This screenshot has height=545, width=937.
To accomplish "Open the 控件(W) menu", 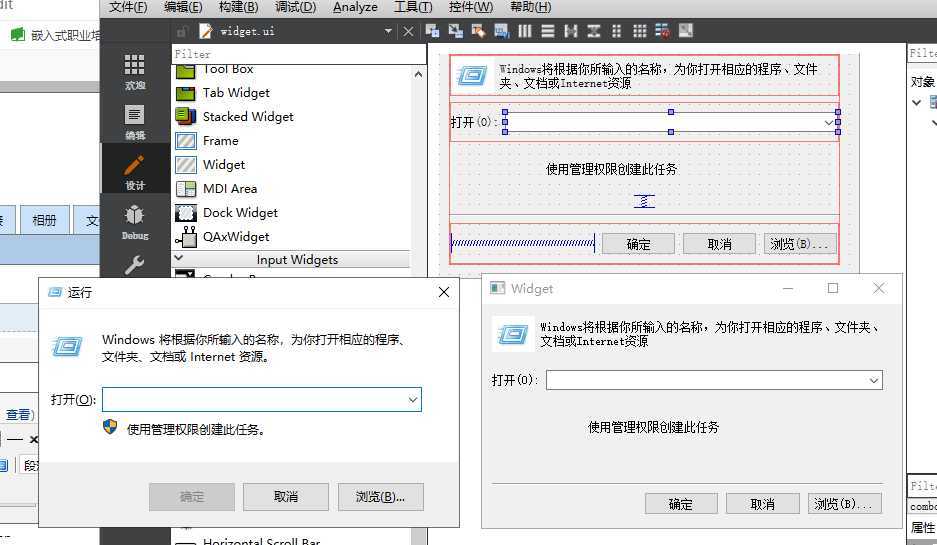I will 471,7.
